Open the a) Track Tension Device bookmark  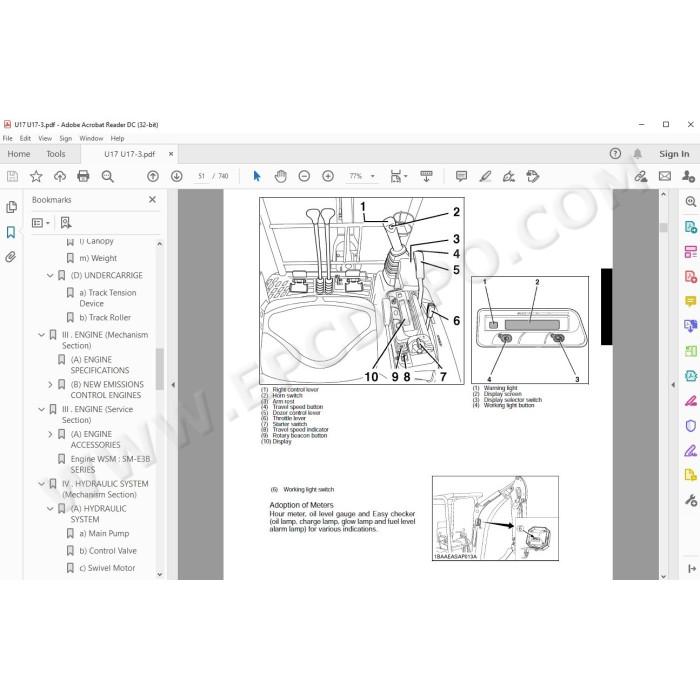(x=108, y=298)
